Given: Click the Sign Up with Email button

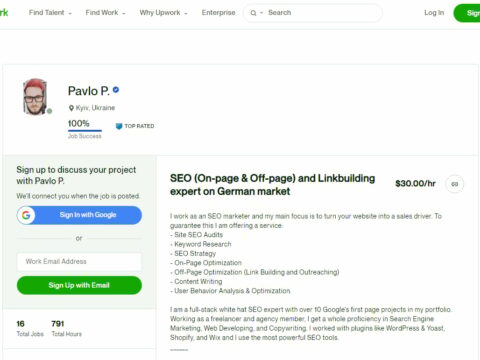Looking at the screenshot, I should point(79,285).
